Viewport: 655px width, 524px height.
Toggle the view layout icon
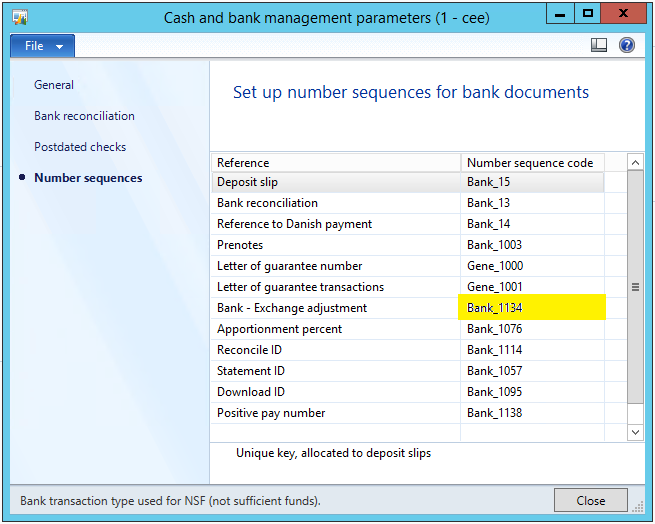600,46
